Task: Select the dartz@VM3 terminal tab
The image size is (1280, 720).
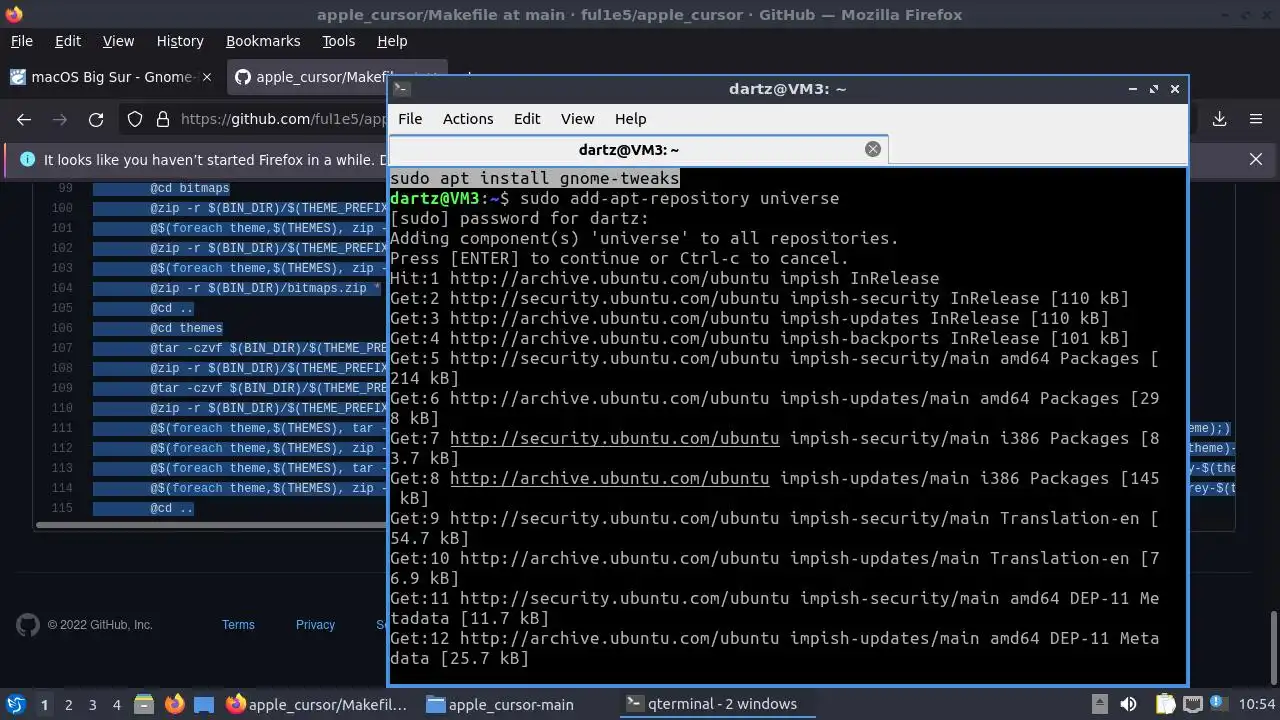Action: point(638,149)
